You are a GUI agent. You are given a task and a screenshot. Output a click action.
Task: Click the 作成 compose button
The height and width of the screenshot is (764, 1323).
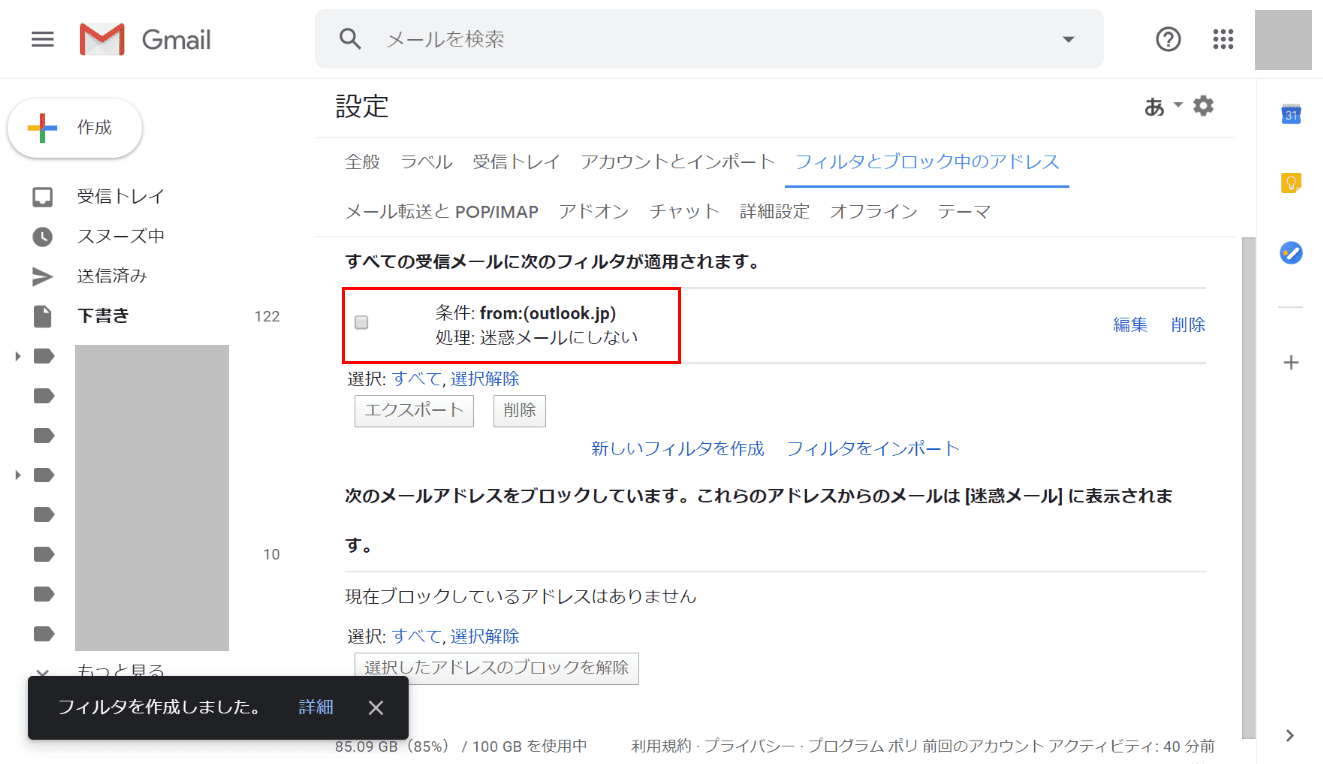point(75,128)
